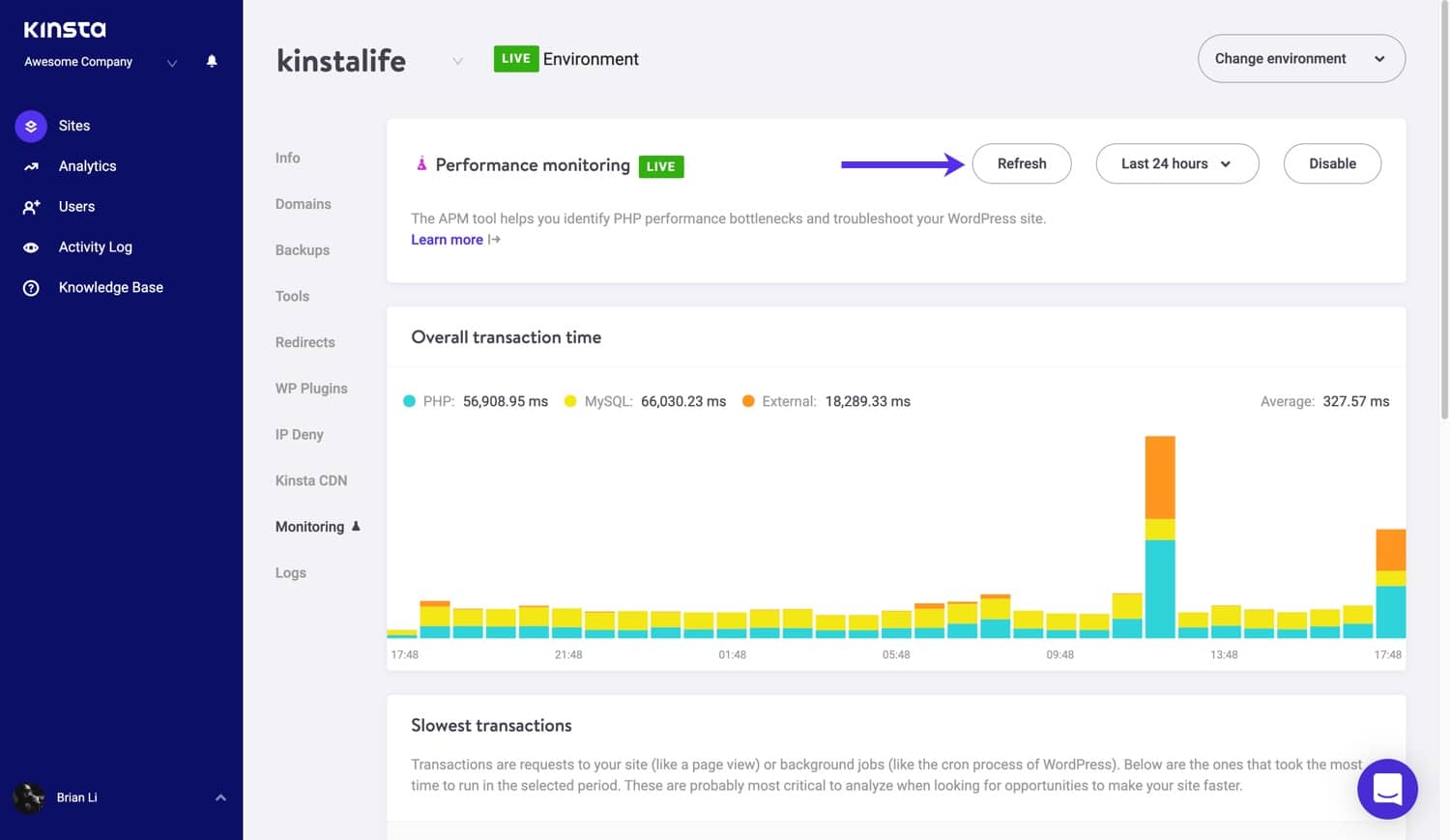Go to Sites in sidebar

click(x=74, y=126)
